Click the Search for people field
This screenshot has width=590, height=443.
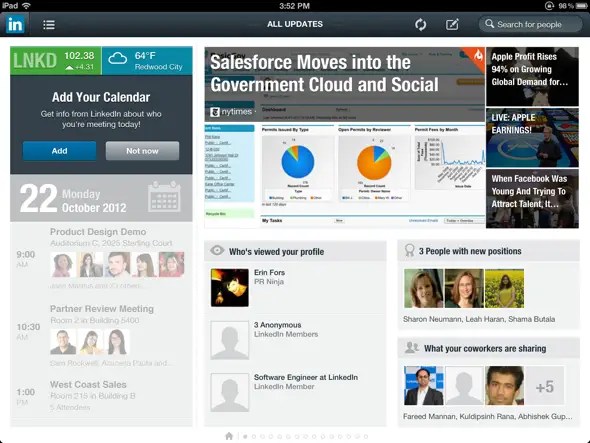click(x=530, y=24)
